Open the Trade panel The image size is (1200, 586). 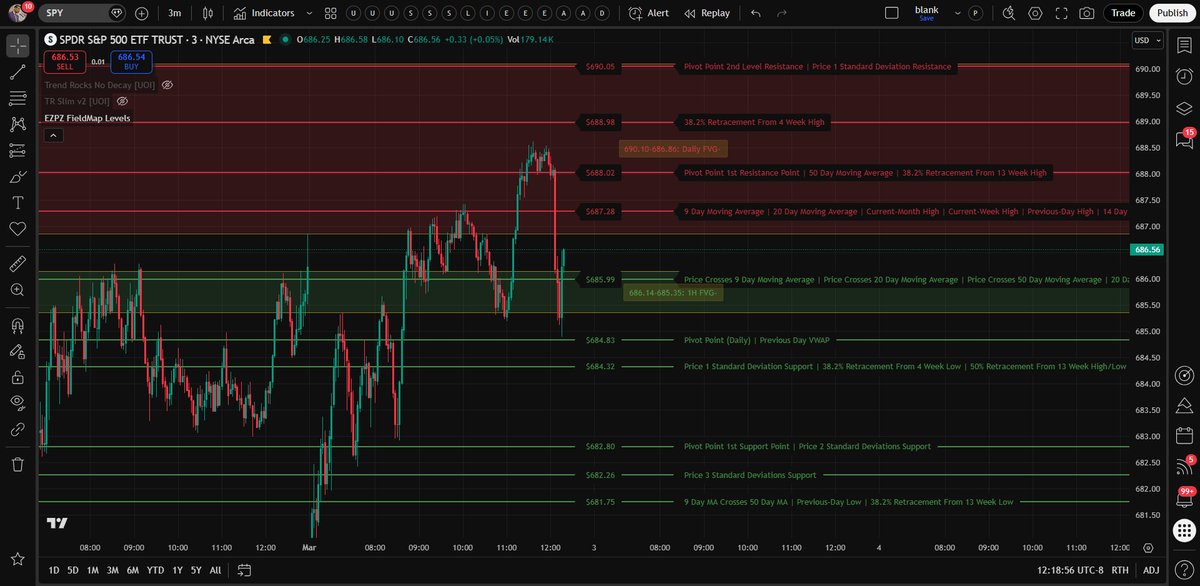click(1123, 13)
